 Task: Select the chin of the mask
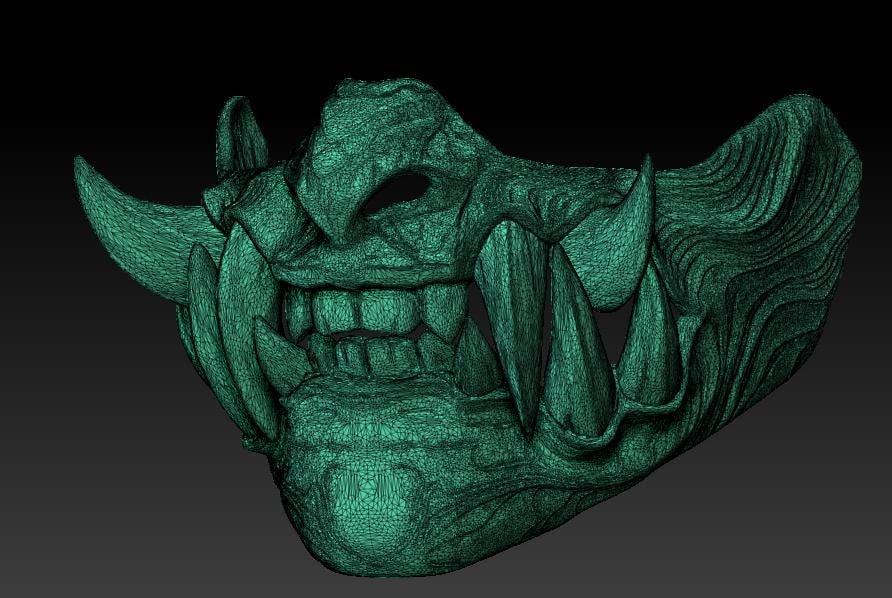(370, 490)
